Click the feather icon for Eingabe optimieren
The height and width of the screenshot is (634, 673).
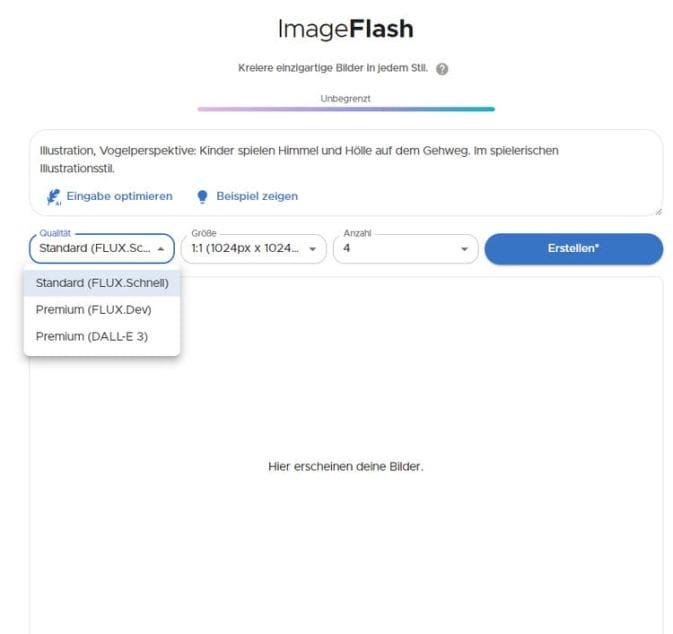[54, 197]
